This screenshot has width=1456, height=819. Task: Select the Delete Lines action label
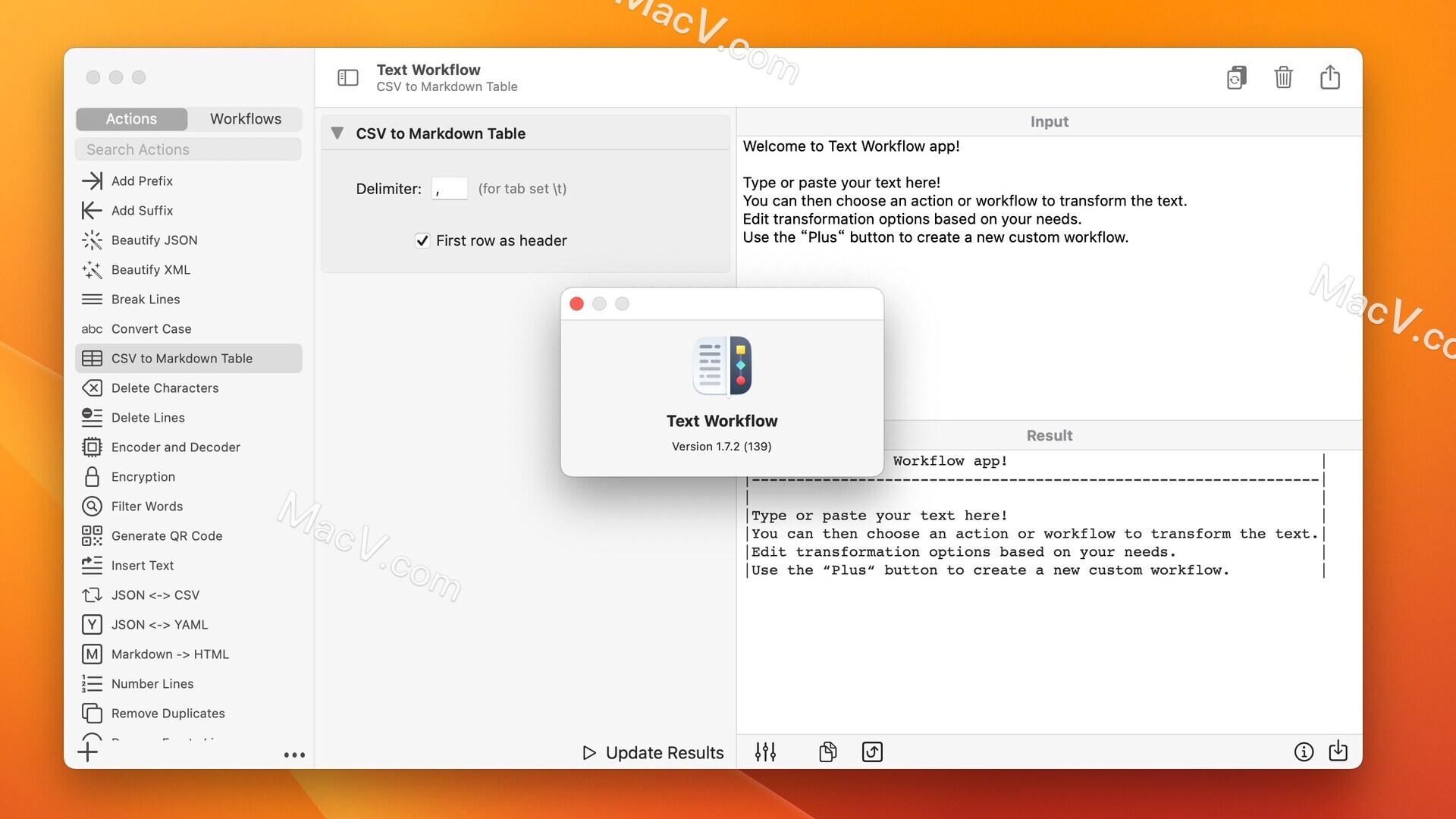(148, 417)
